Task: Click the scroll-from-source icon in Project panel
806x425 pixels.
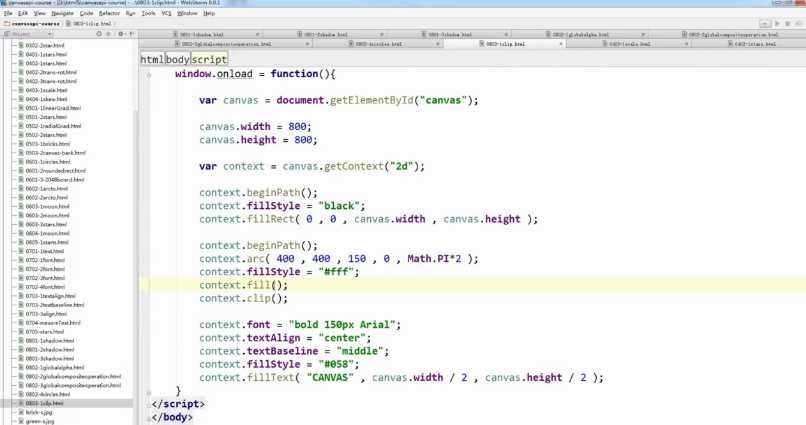Action: click(x=99, y=34)
